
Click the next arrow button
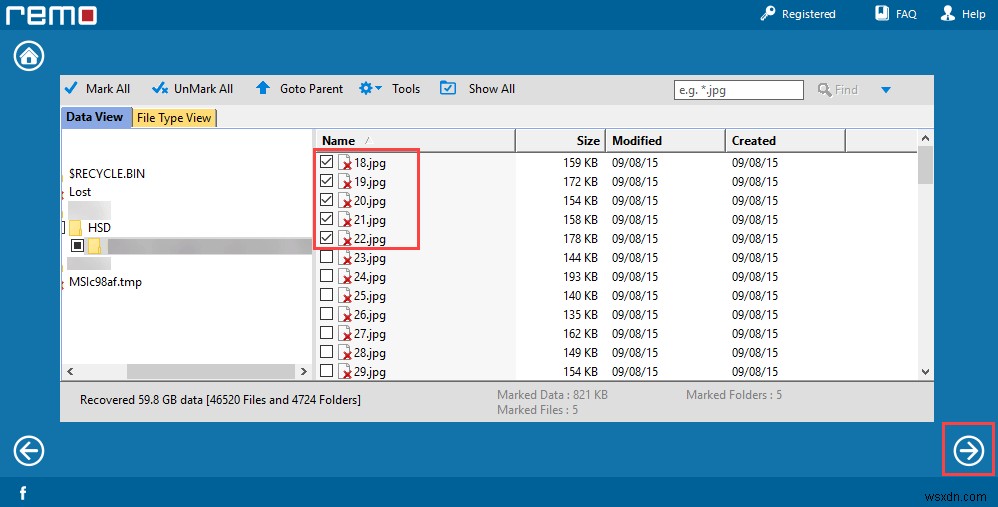coord(969,451)
